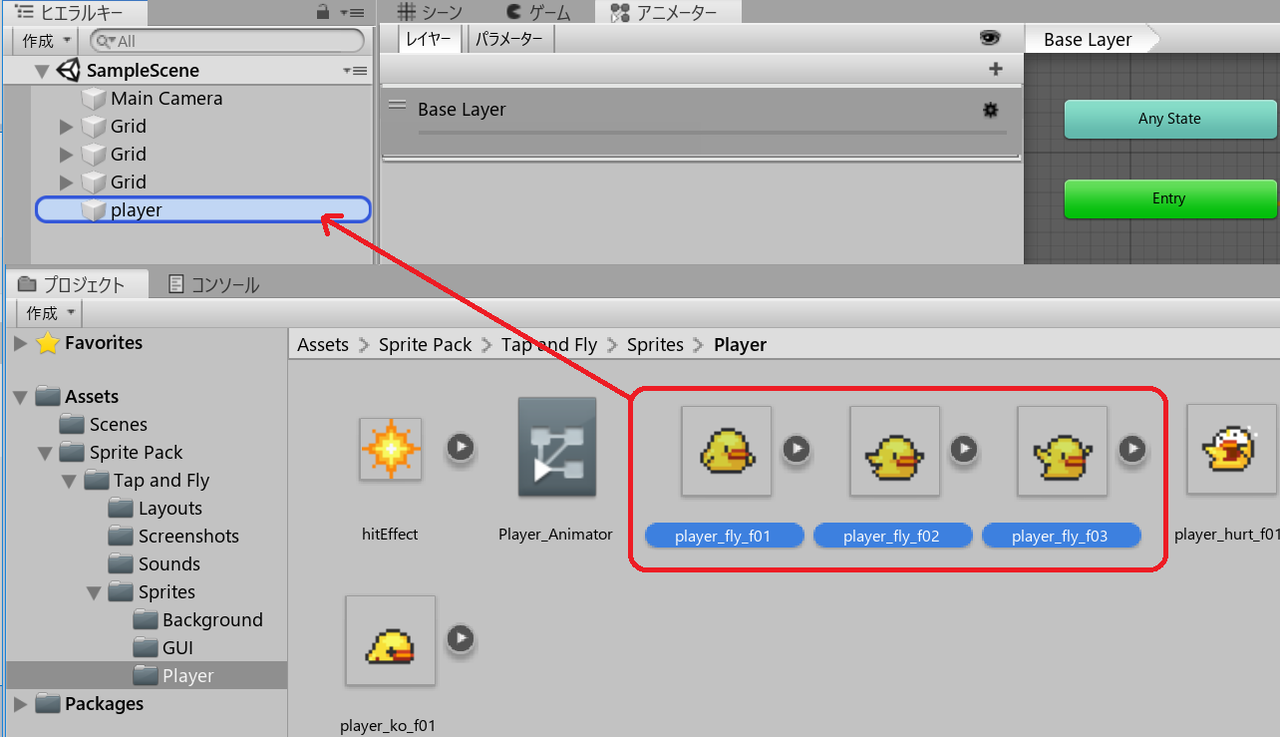Click the Hierarchy search field
1280x737 pixels.
[x=227, y=41]
